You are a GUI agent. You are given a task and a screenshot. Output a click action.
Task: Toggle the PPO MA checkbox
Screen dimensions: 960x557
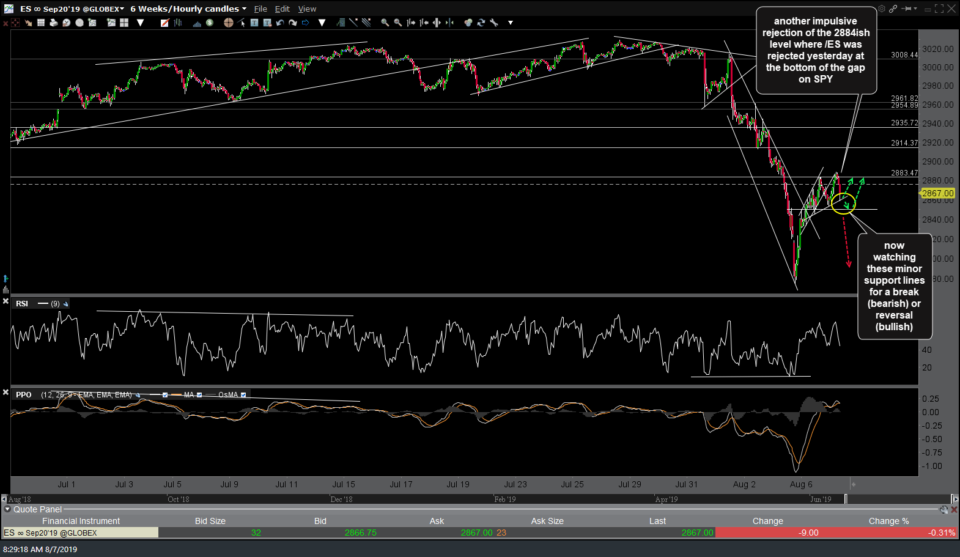(200, 395)
